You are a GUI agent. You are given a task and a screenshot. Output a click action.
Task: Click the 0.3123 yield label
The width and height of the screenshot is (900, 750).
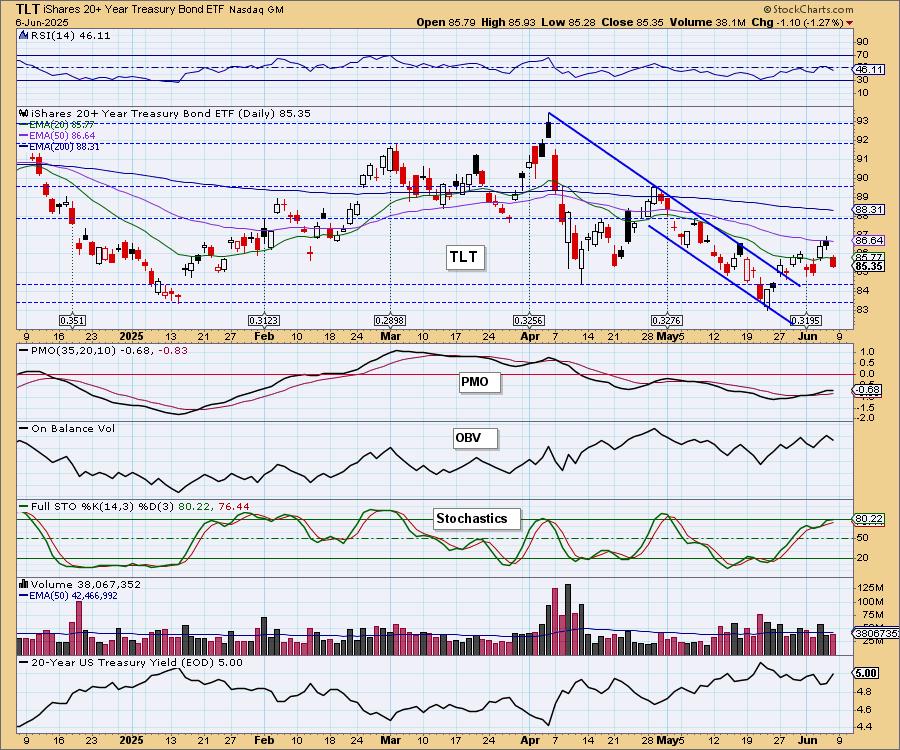coord(264,320)
